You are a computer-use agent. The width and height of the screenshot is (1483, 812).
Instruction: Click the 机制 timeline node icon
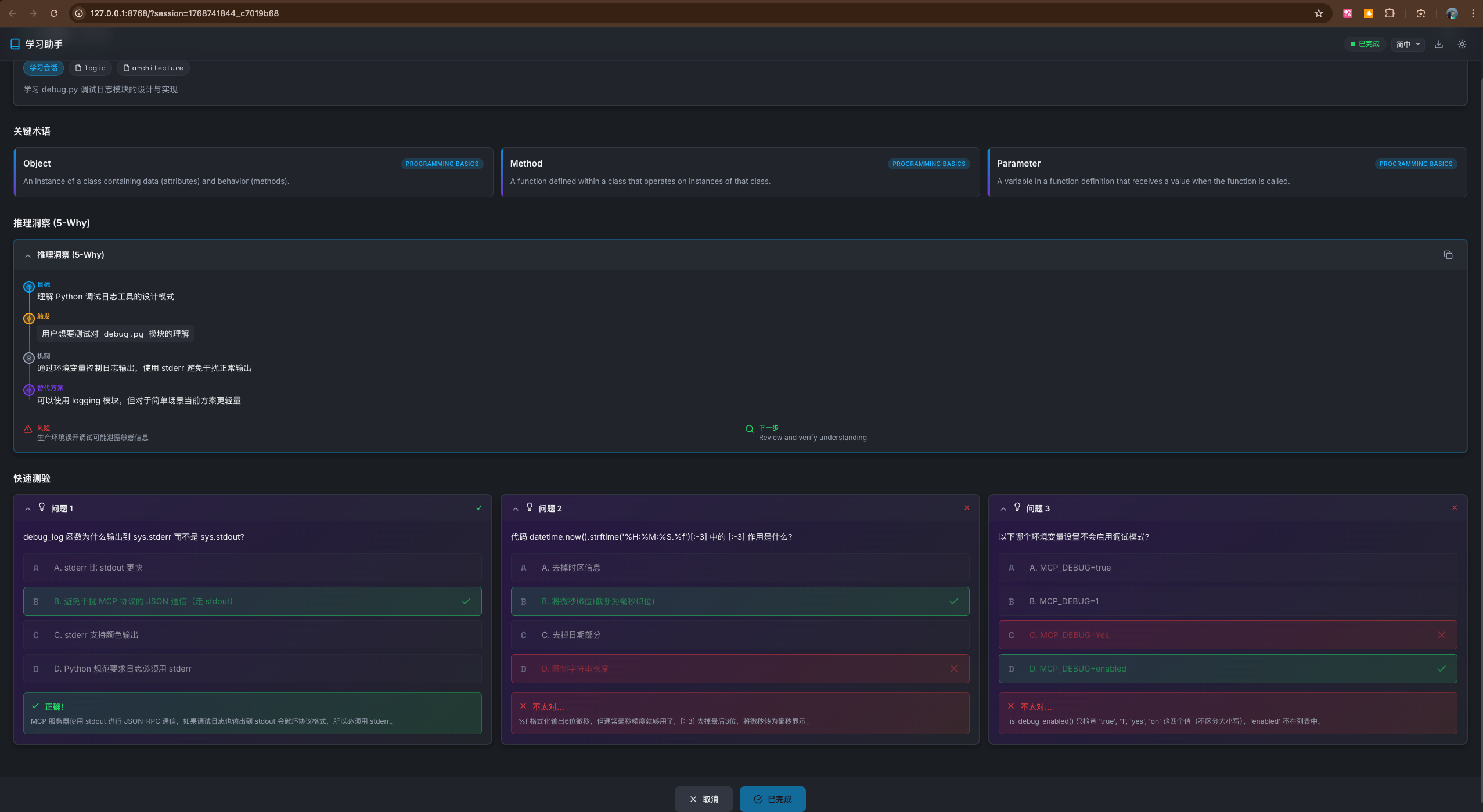[28, 358]
